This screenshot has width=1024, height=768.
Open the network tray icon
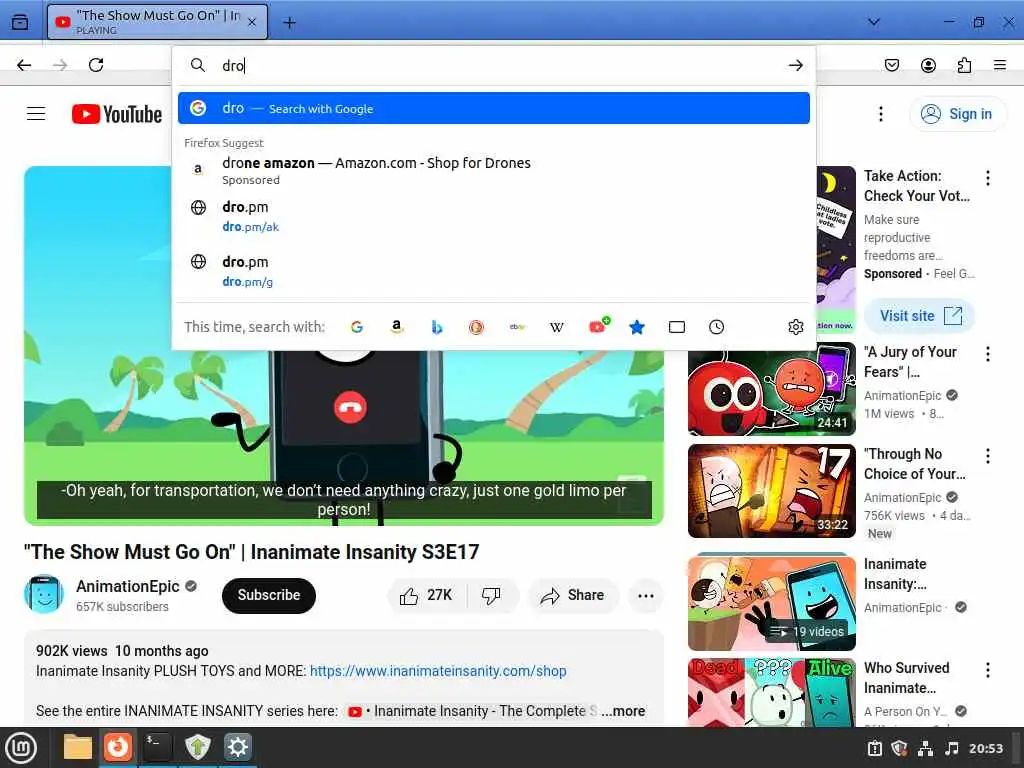[925, 748]
